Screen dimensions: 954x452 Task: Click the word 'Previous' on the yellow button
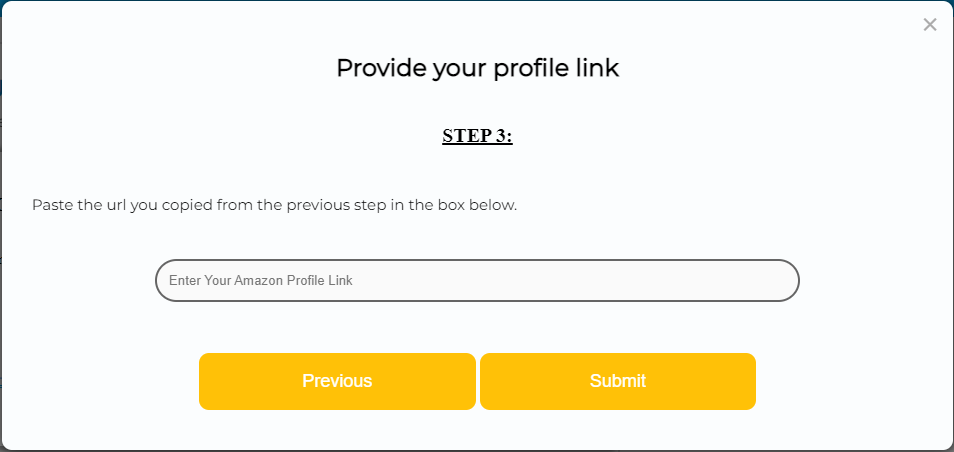pos(337,381)
